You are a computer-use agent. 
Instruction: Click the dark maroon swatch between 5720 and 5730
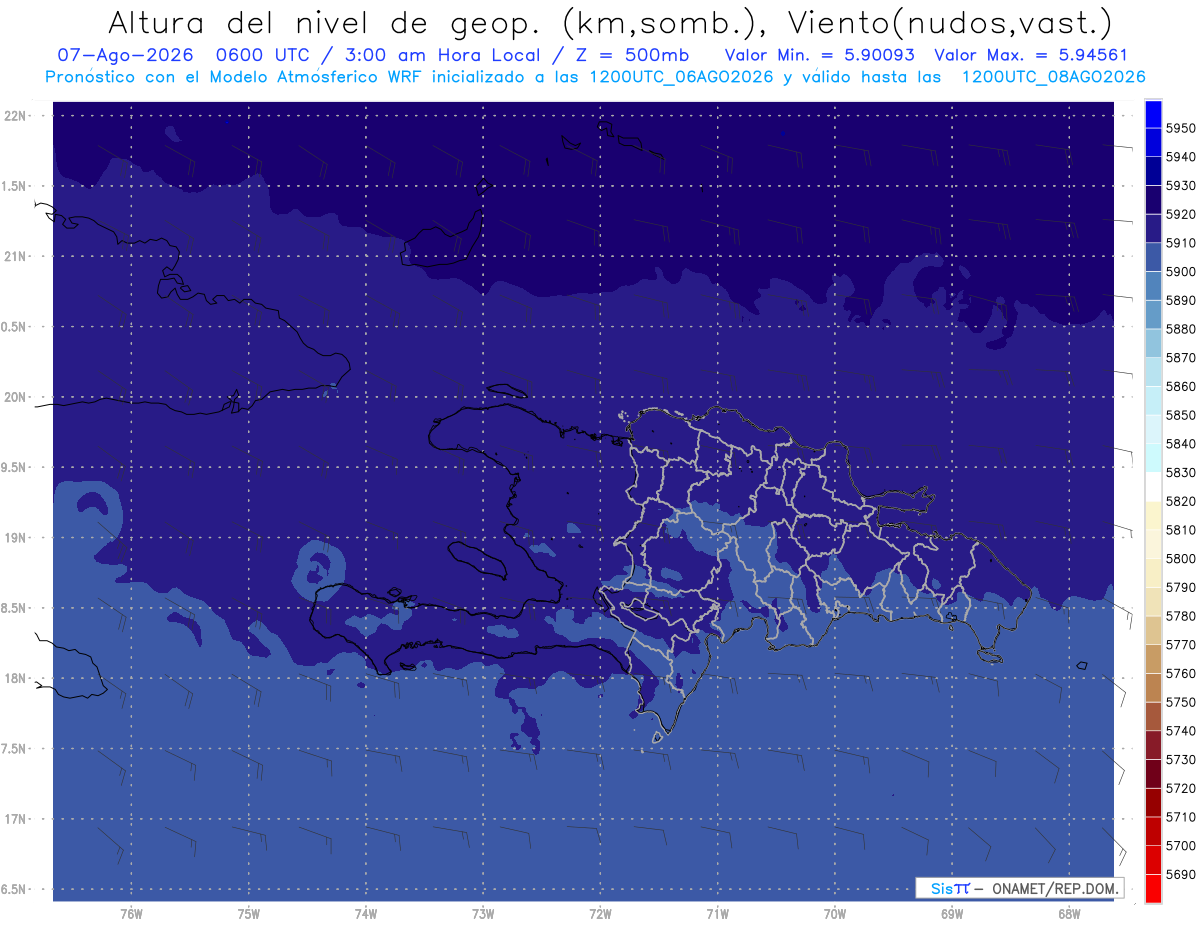point(1153,774)
